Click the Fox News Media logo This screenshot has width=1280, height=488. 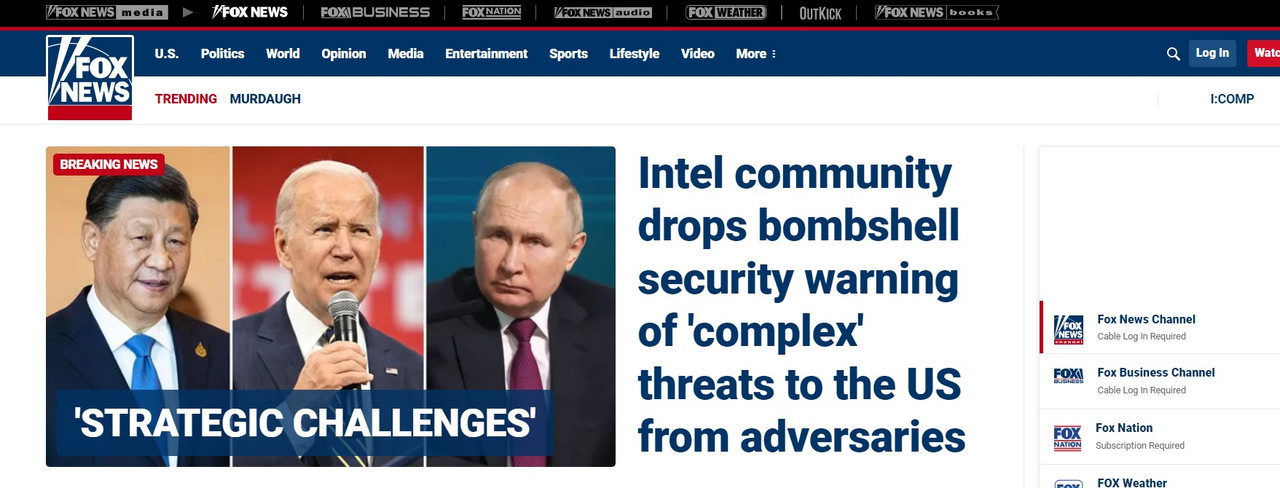pos(107,13)
